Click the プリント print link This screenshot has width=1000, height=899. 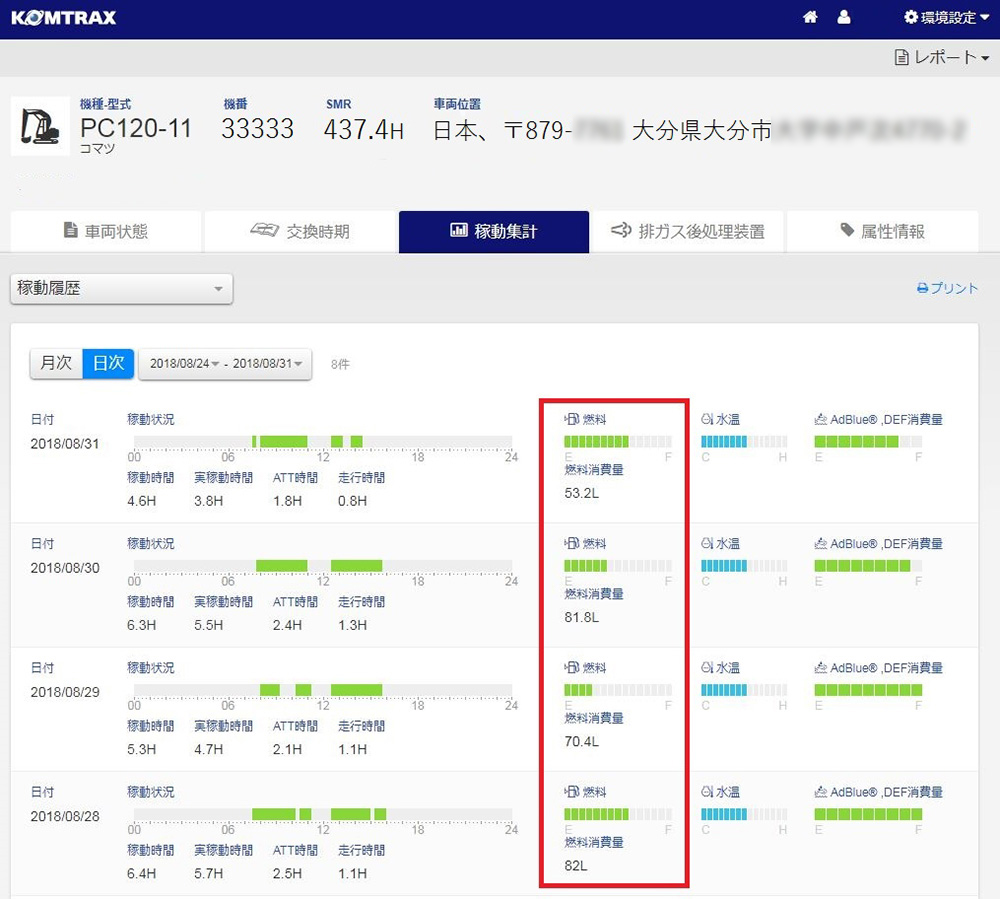coord(947,289)
